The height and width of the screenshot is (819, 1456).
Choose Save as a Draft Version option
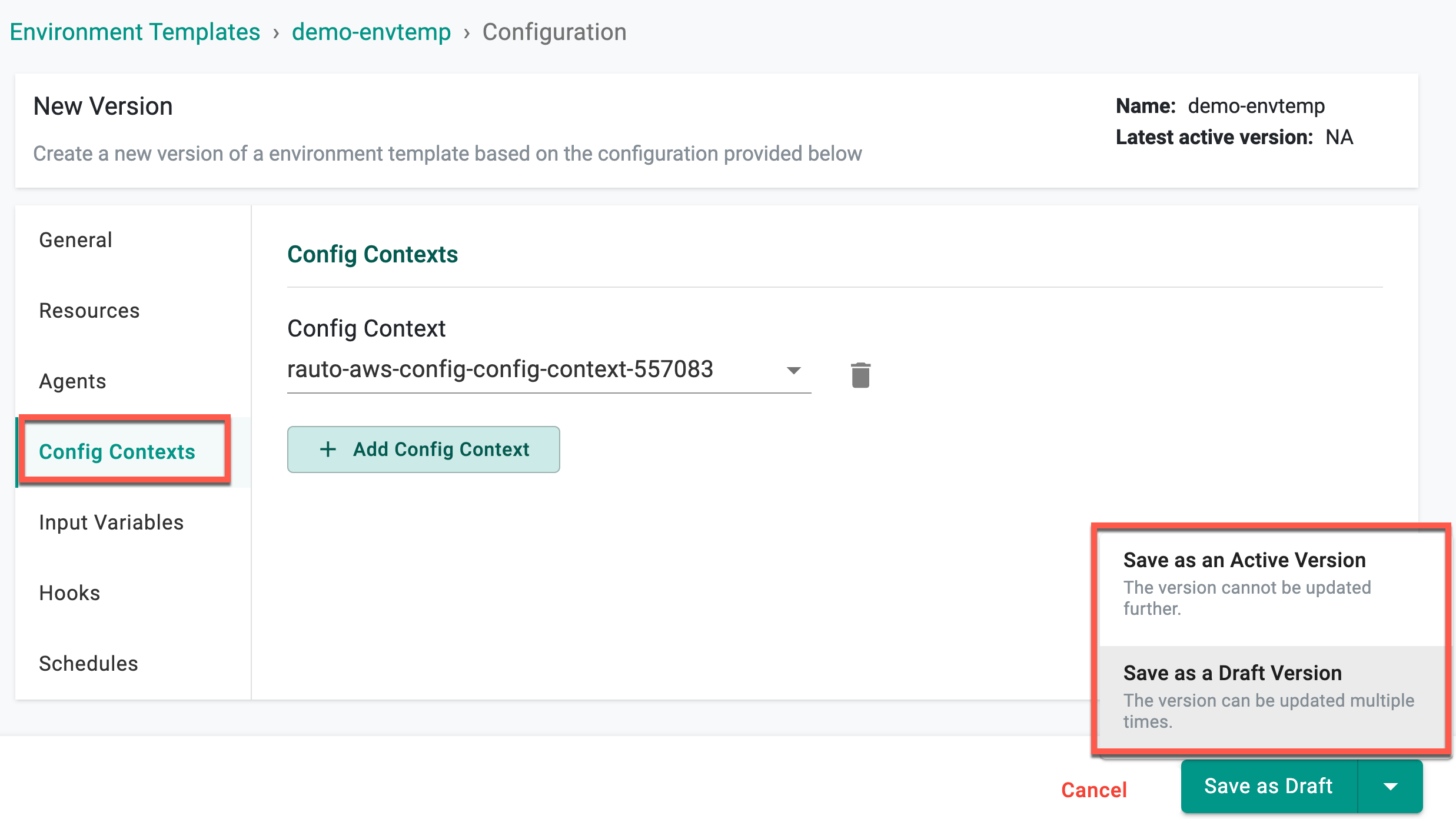(x=1272, y=697)
